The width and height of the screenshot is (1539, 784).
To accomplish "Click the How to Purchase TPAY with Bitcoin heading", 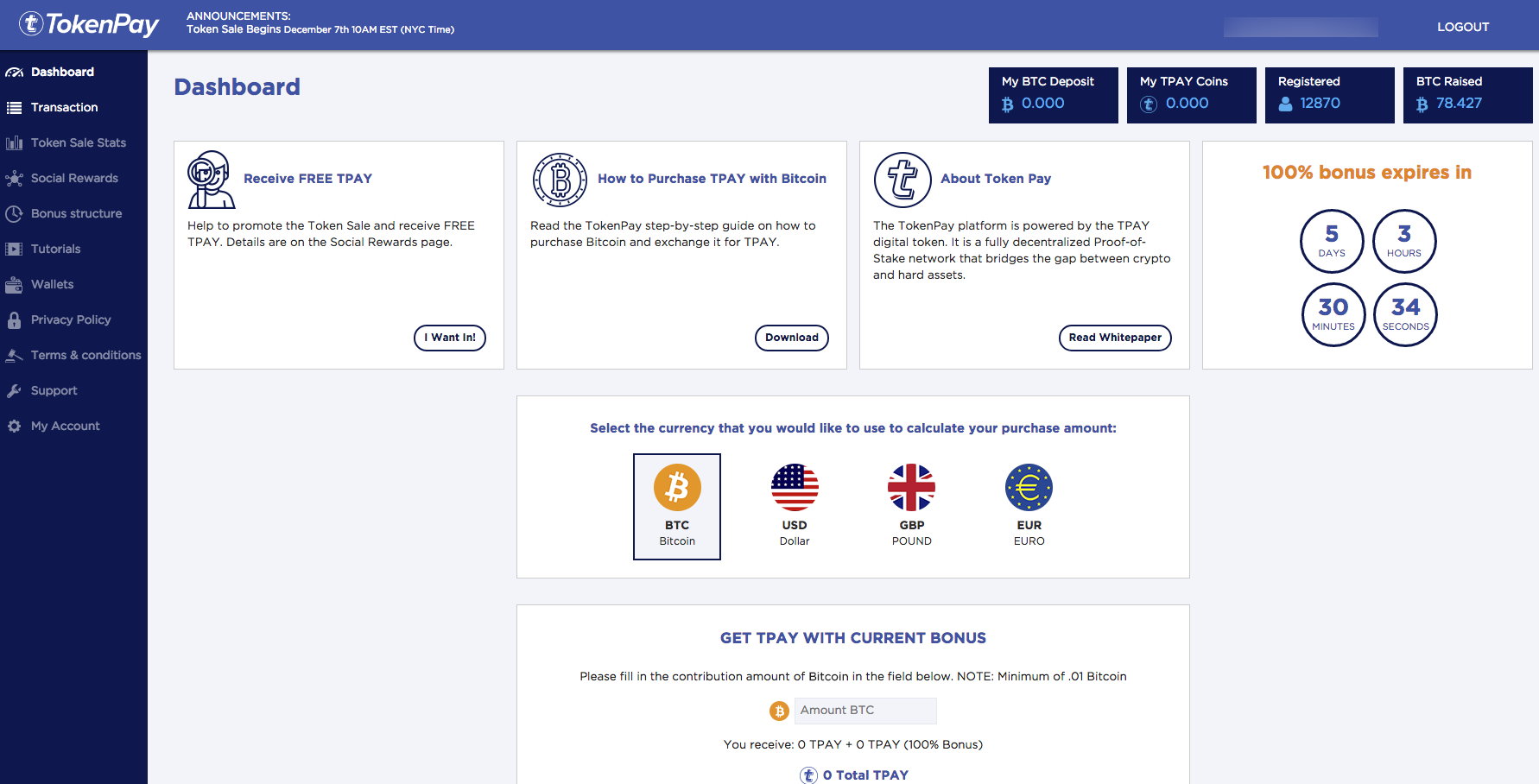I will 712,179.
